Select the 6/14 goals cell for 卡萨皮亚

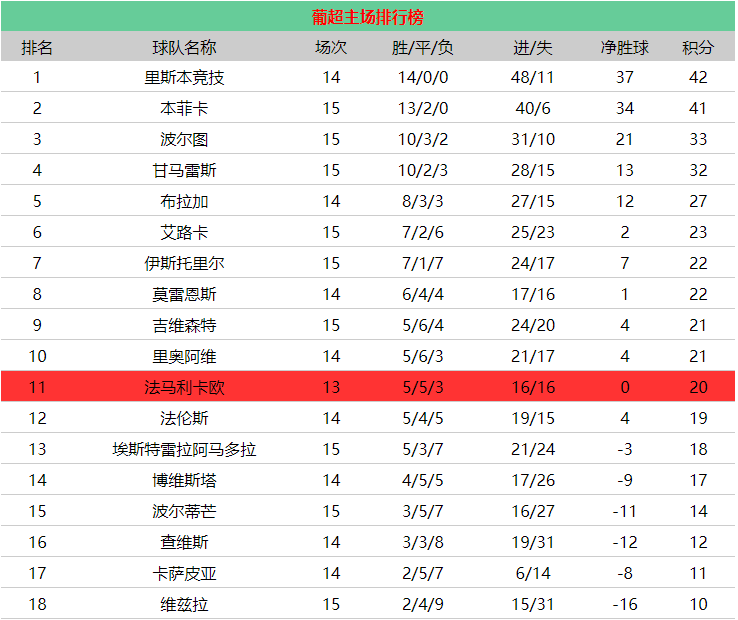click(532, 574)
